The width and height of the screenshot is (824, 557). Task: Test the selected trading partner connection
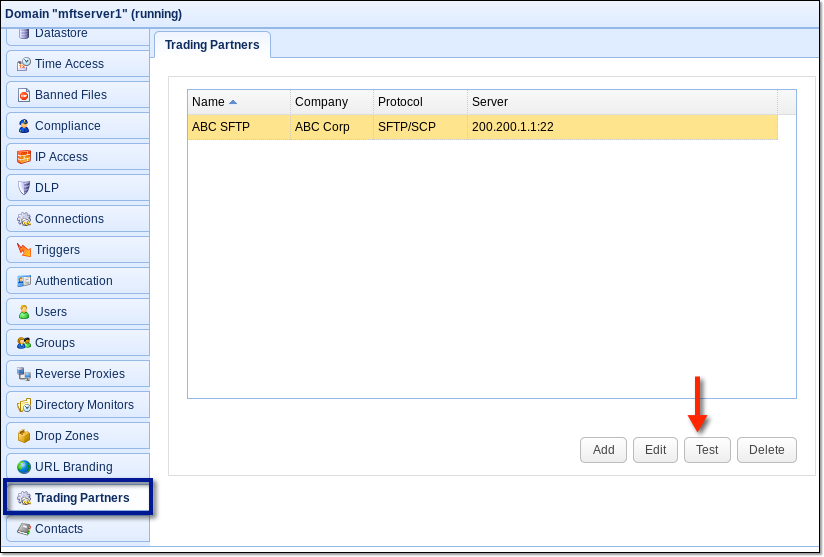[707, 450]
